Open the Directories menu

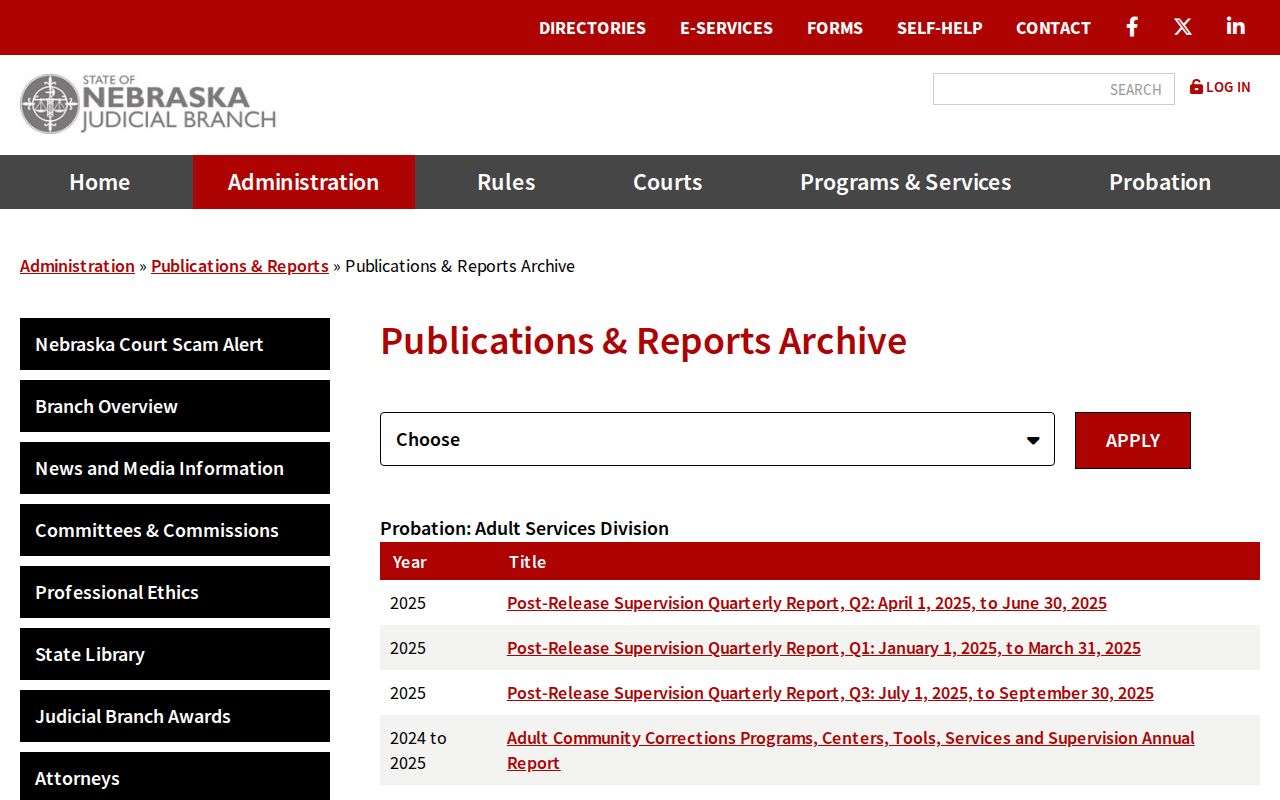click(592, 28)
